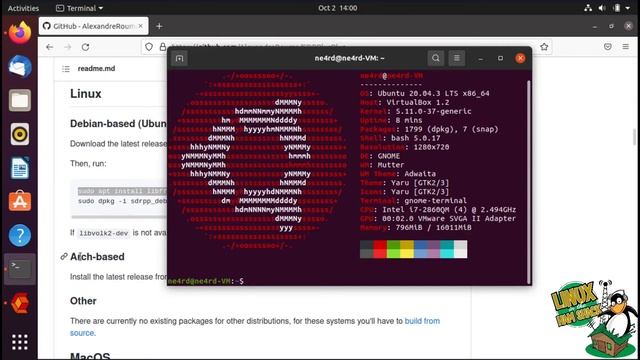Select the GitHub AlexandreRou browser tab
640x360 pixels.
[93, 26]
